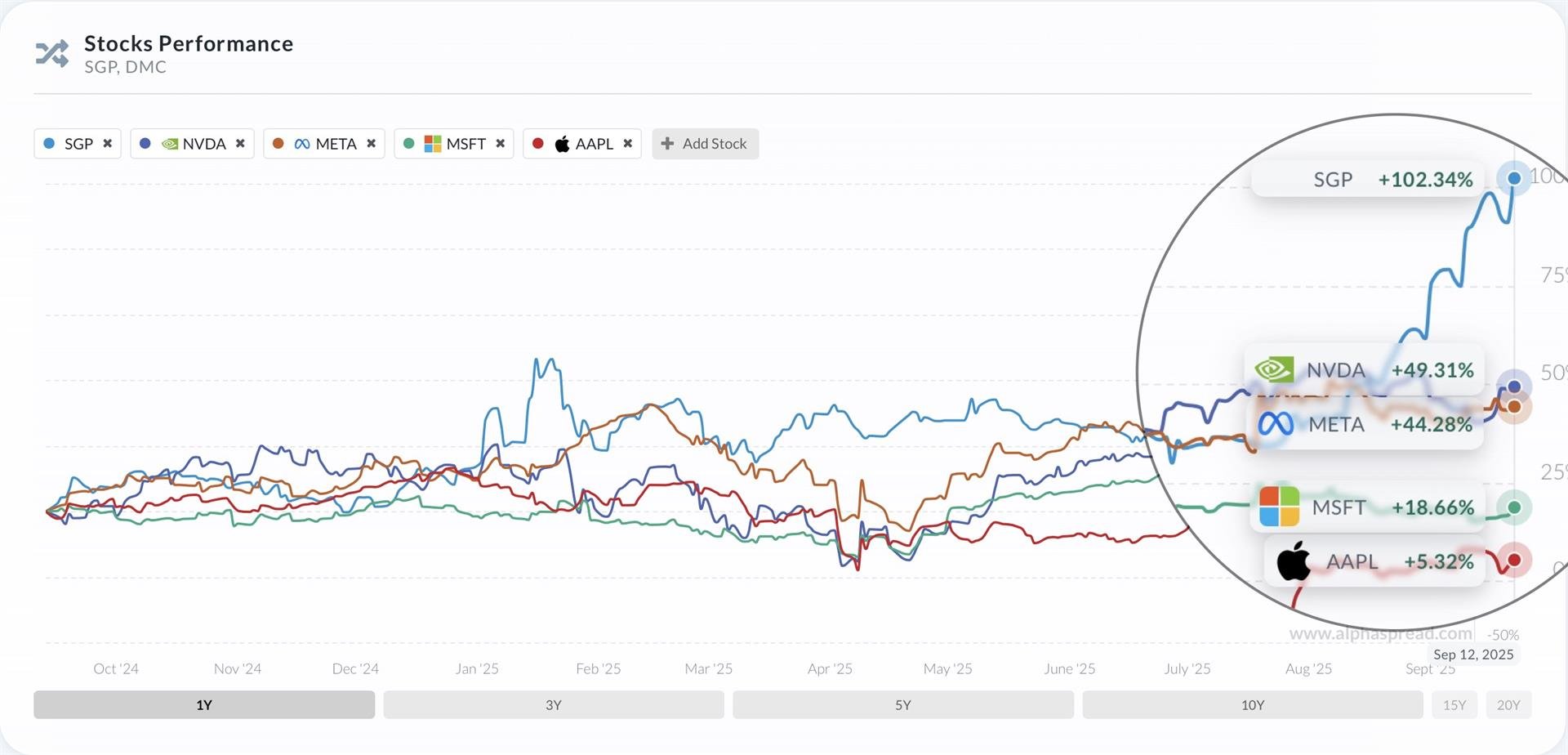Image resolution: width=1568 pixels, height=755 pixels.
Task: Click the June '25 axis label
Action: 1070,668
